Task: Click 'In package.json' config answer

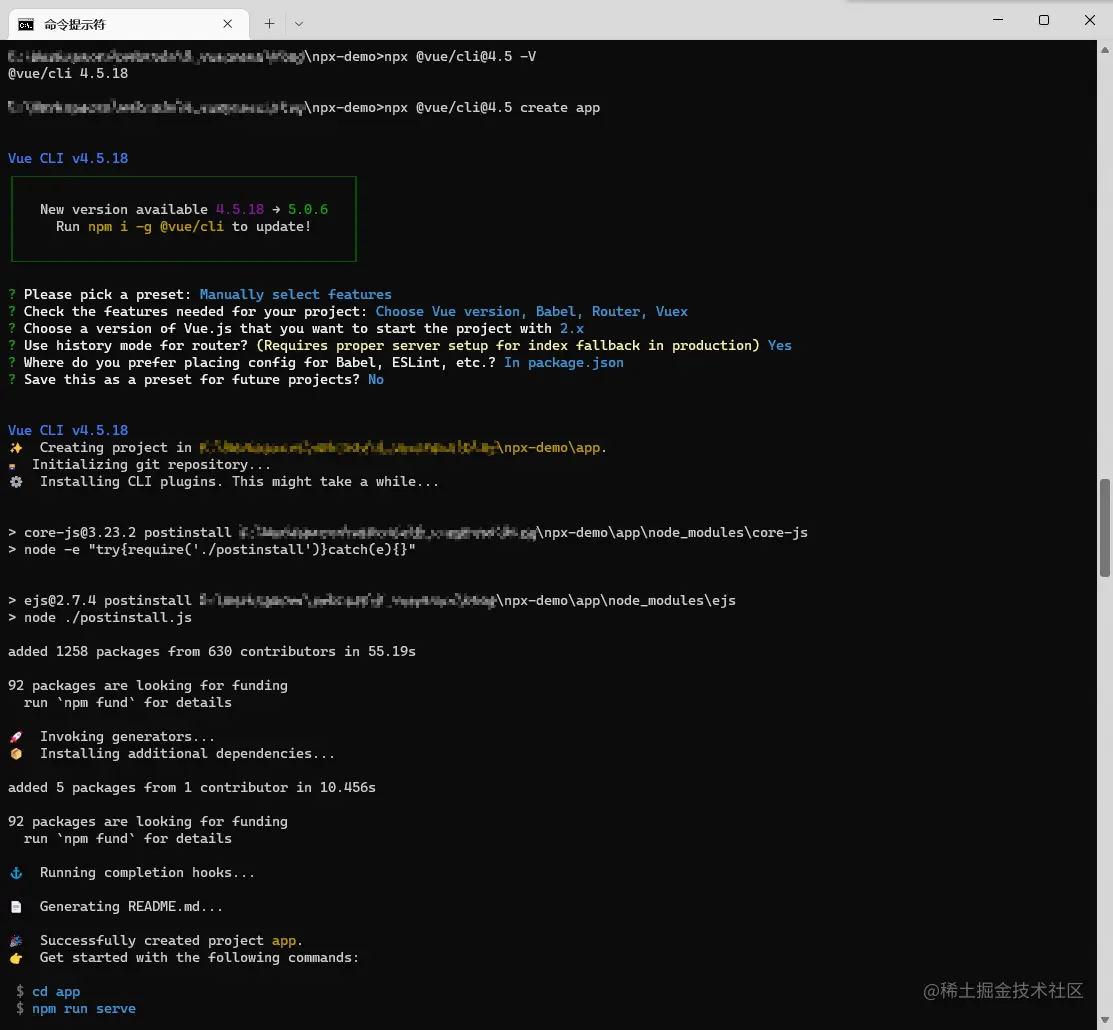Action: 564,363
